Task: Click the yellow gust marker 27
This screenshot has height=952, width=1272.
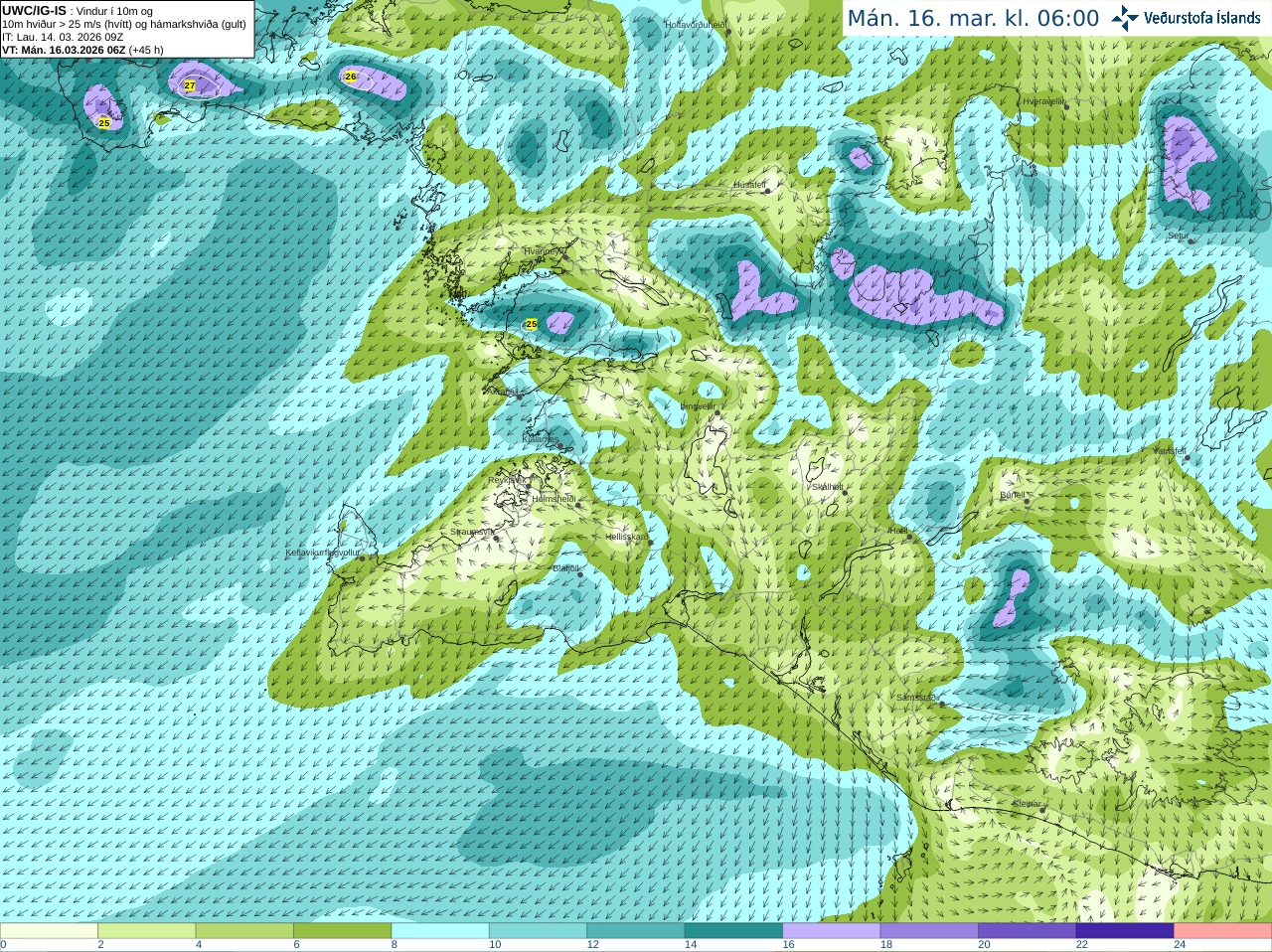Action: click(190, 85)
